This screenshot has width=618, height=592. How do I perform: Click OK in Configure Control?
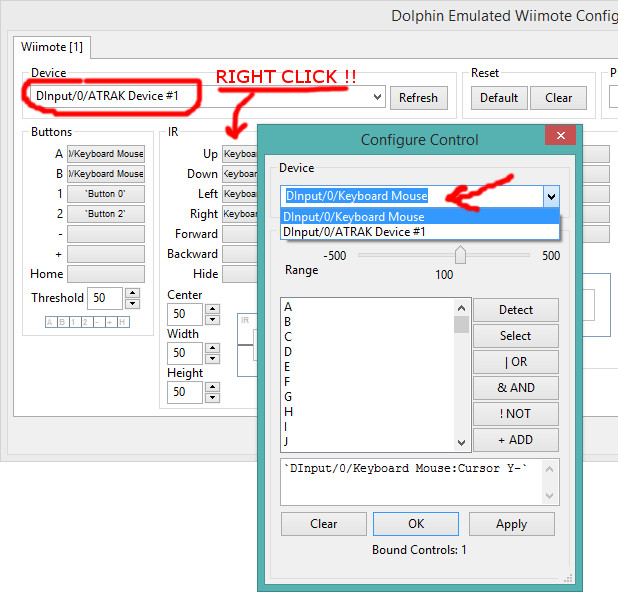416,524
